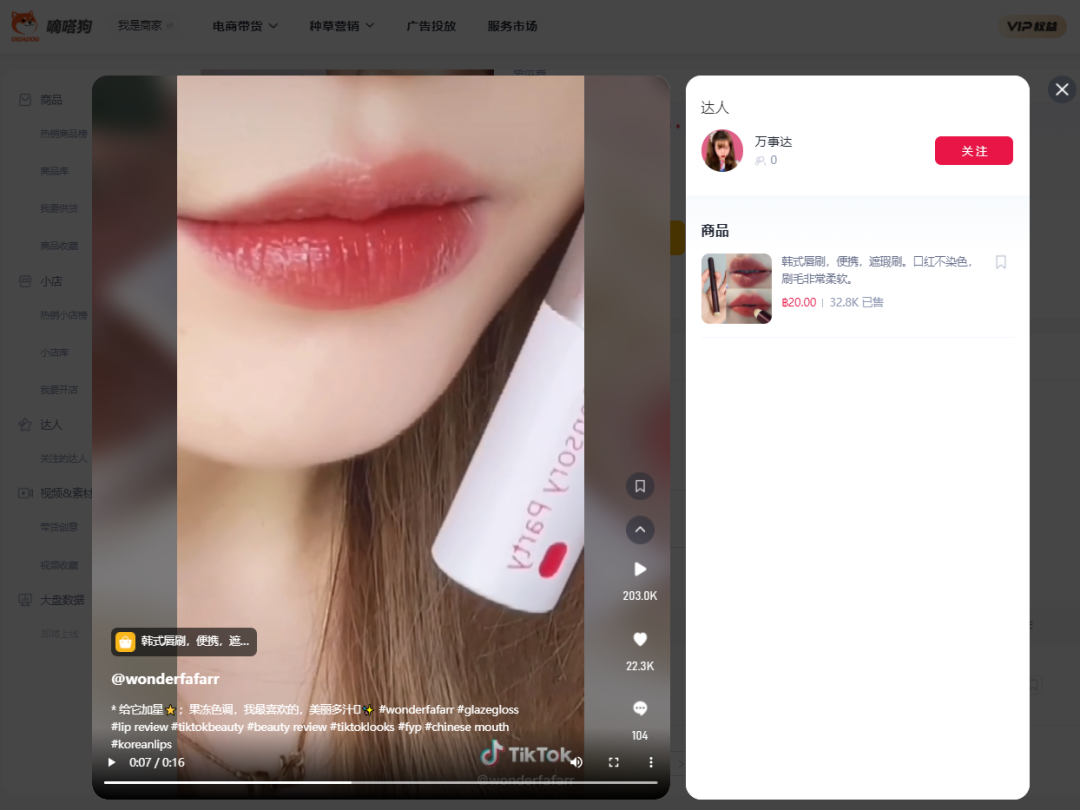Open the 服务市场 menu item
The height and width of the screenshot is (810, 1080).
click(x=512, y=26)
